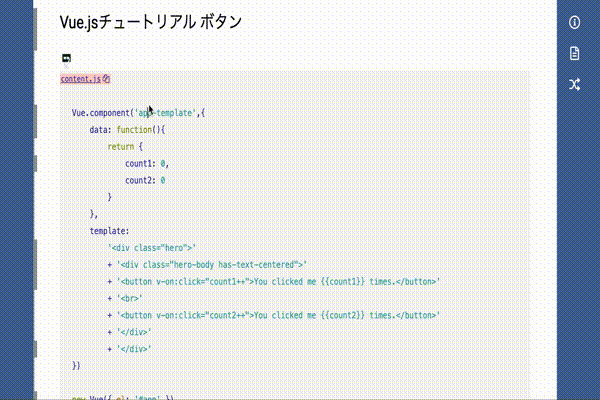This screenshot has height=400, width=600.
Task: Select the count1: 0 line
Action: 147,163
